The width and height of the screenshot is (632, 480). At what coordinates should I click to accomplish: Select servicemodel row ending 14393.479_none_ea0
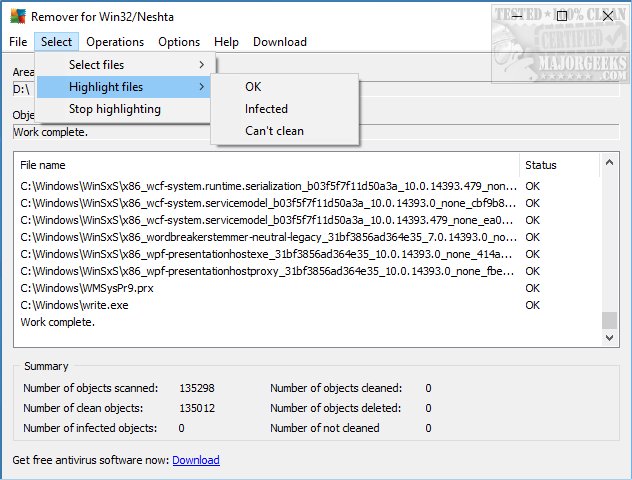point(309,220)
